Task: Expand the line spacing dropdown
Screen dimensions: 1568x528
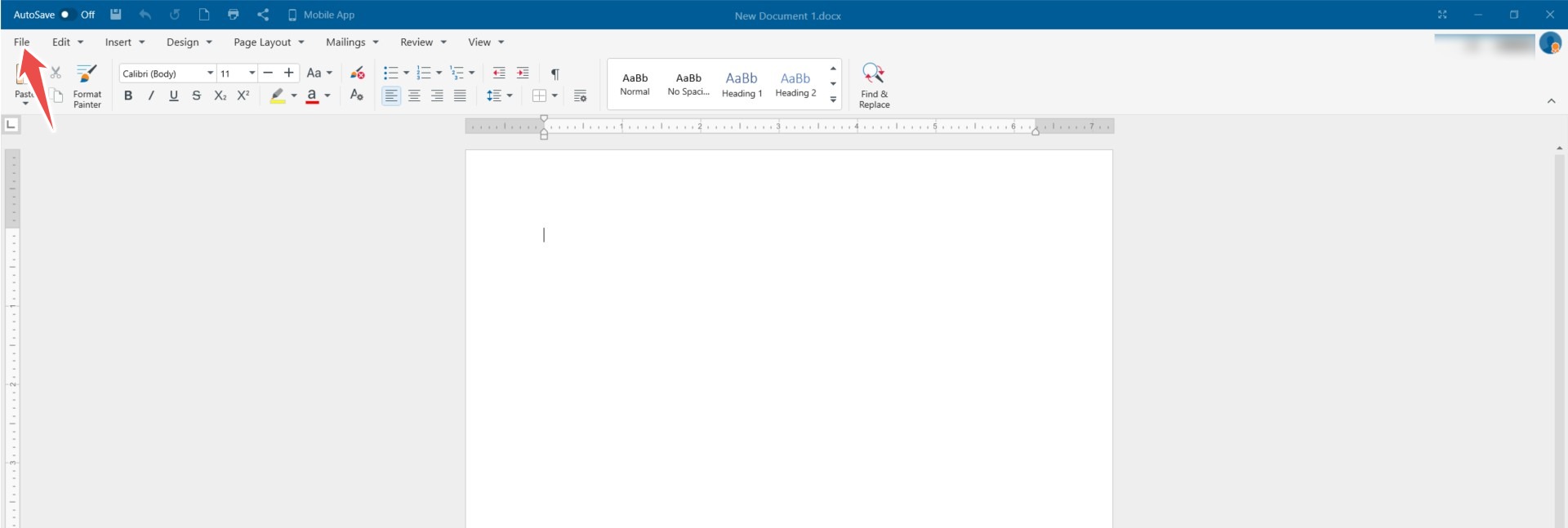Action: tap(510, 95)
